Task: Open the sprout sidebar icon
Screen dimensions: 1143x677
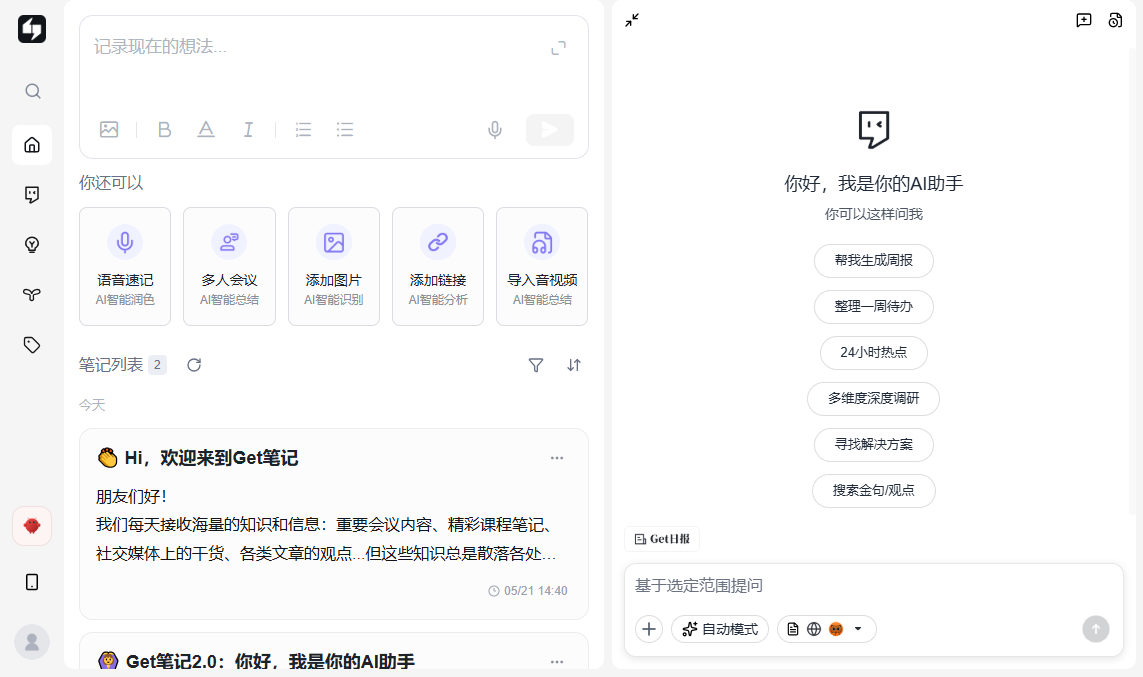Action: coord(32,294)
